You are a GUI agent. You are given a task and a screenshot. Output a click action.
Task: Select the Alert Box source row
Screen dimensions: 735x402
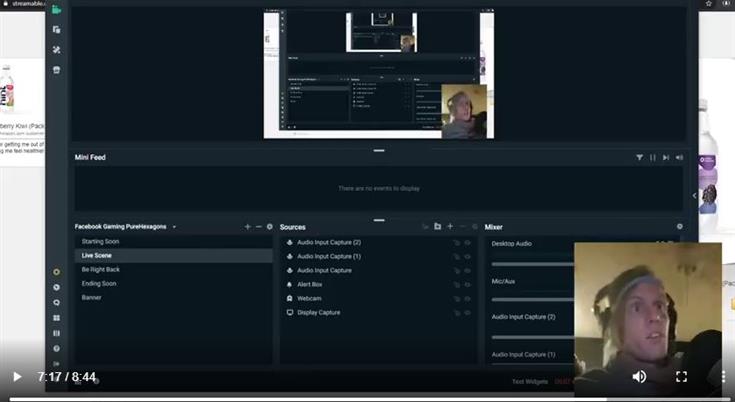click(379, 285)
